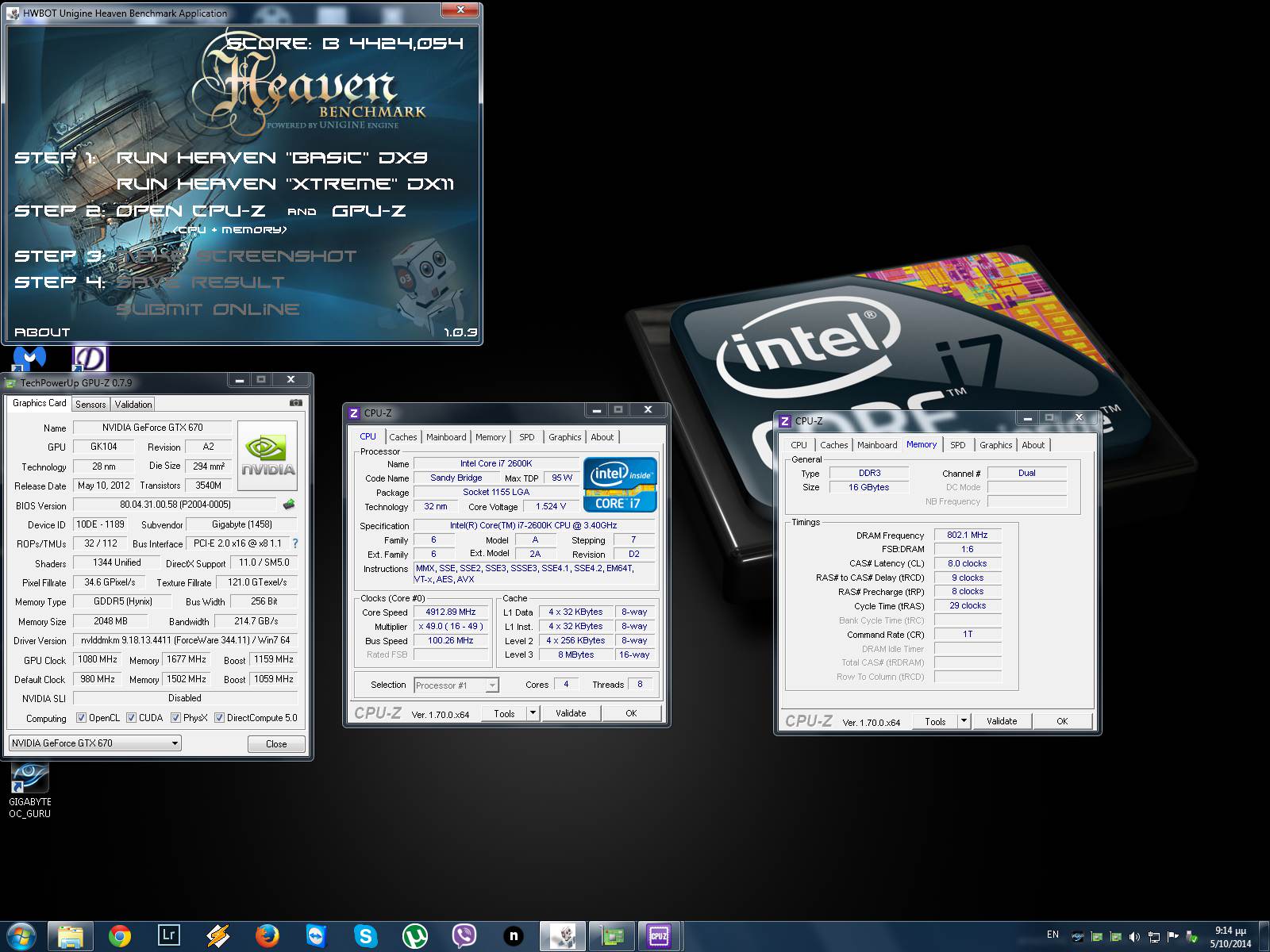The image size is (1270, 952).
Task: Switch to the GPU-Z taskbar item
Action: coord(612,937)
